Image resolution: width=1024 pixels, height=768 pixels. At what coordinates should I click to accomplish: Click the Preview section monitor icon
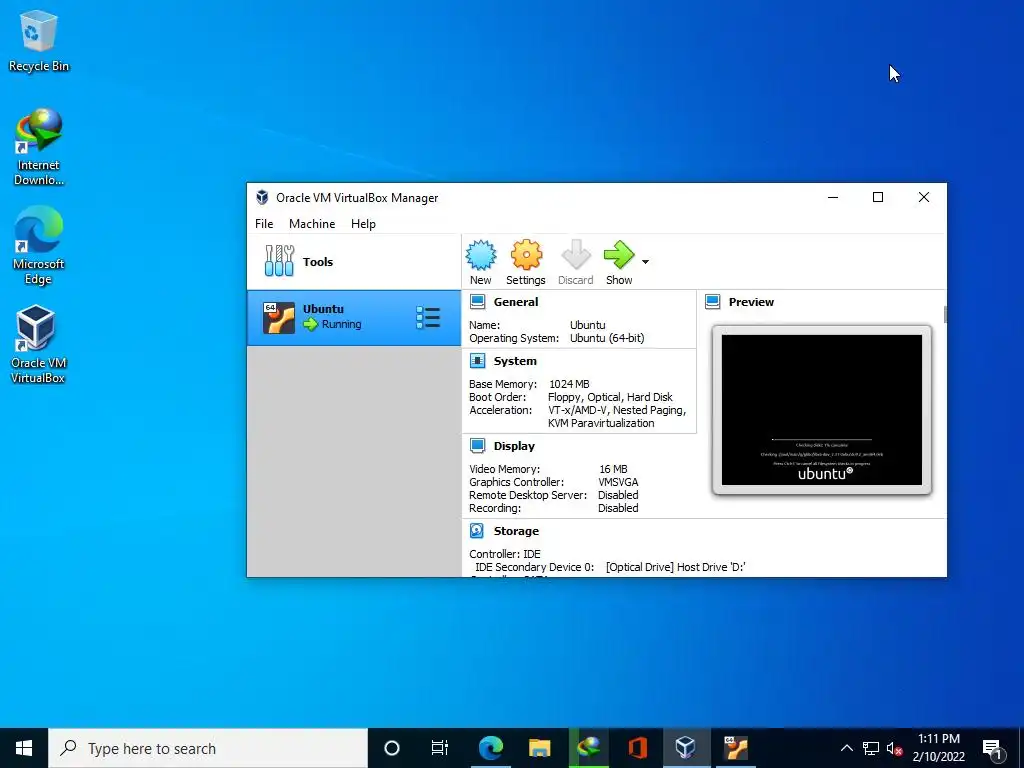712,302
